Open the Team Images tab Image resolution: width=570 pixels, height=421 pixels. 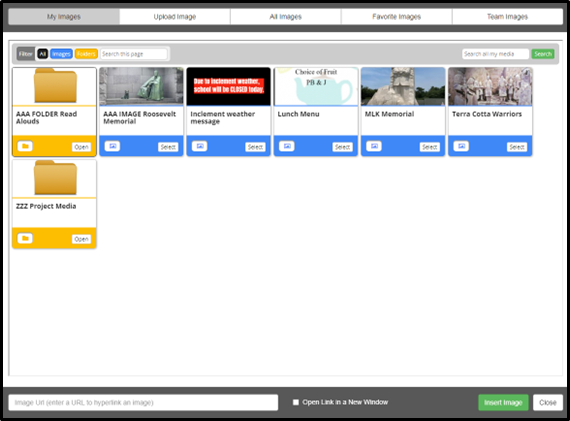[x=507, y=17]
